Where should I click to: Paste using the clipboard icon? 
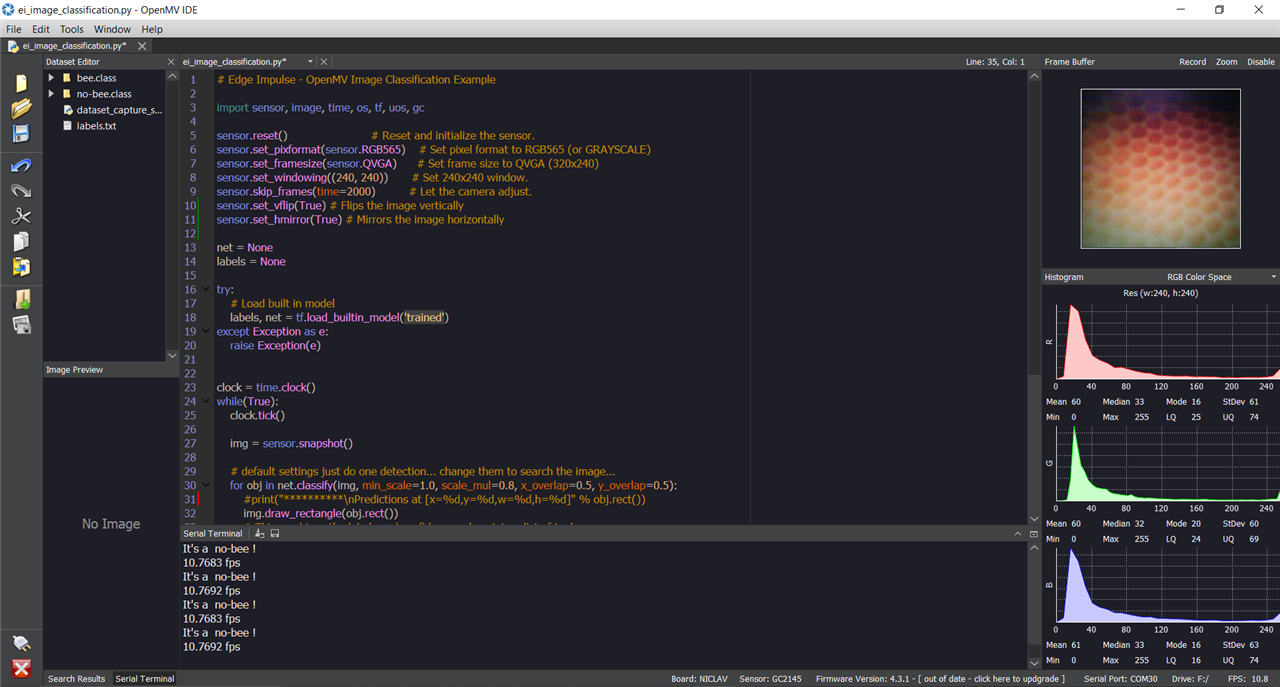[21, 267]
